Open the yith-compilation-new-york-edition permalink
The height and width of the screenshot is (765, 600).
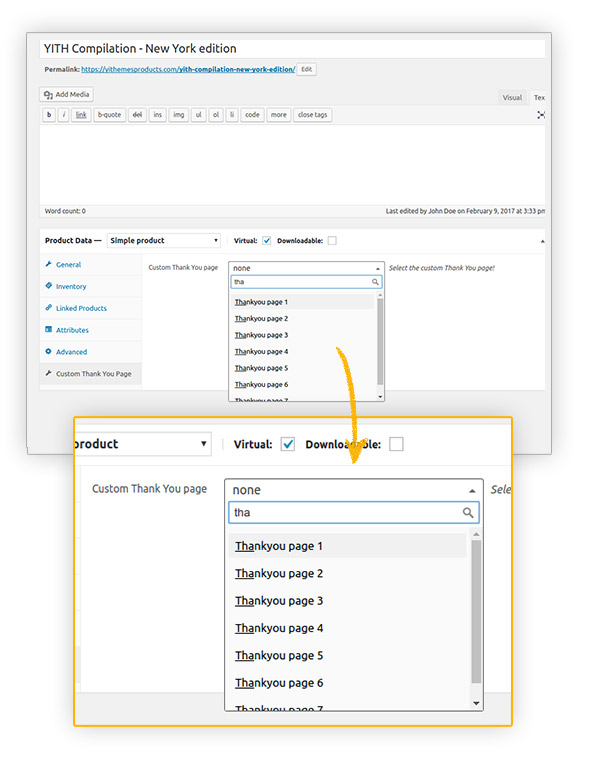188,69
